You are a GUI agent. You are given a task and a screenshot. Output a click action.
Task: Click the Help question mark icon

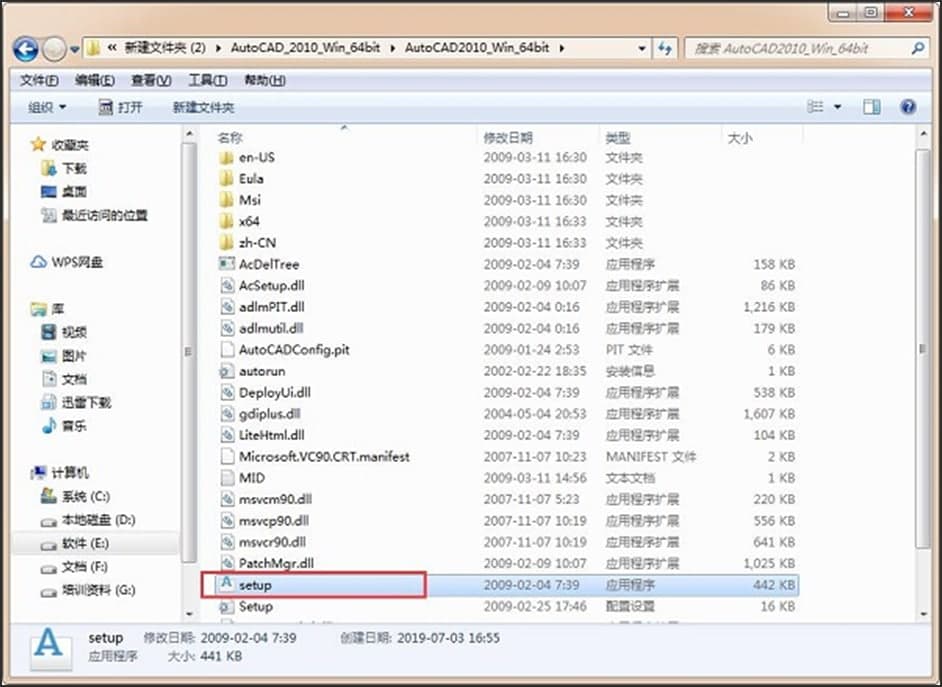[907, 106]
